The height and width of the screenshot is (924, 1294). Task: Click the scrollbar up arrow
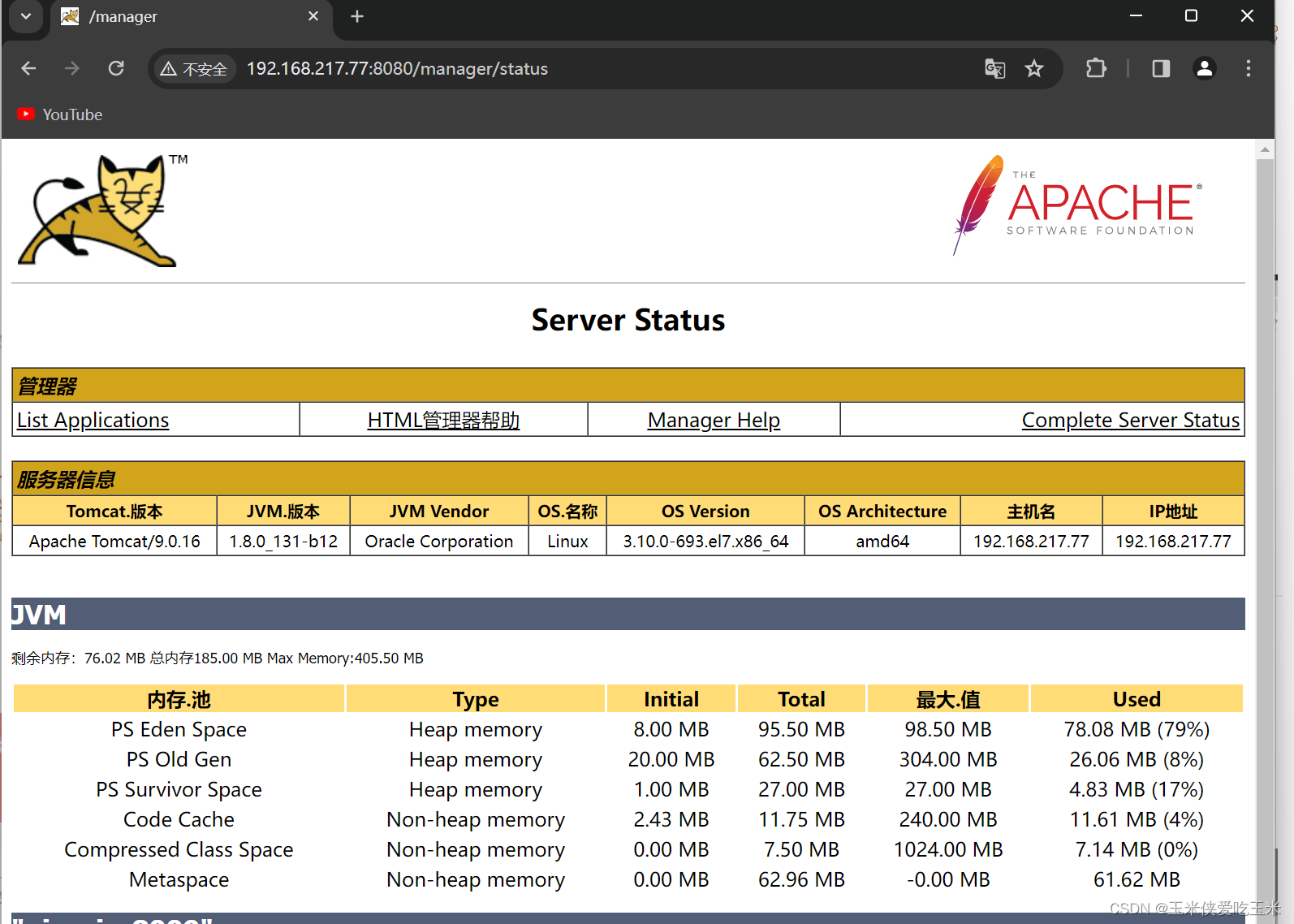coord(1265,149)
